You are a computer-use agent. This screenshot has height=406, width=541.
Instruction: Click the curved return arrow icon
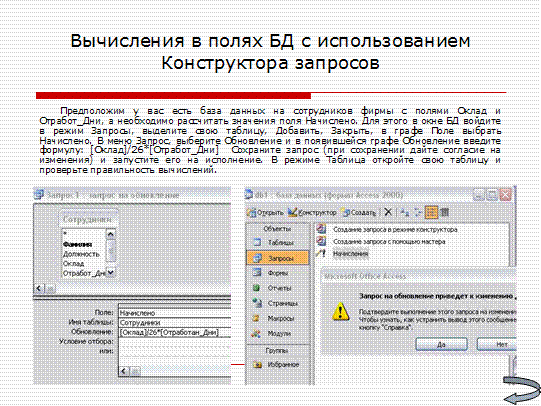click(x=521, y=390)
